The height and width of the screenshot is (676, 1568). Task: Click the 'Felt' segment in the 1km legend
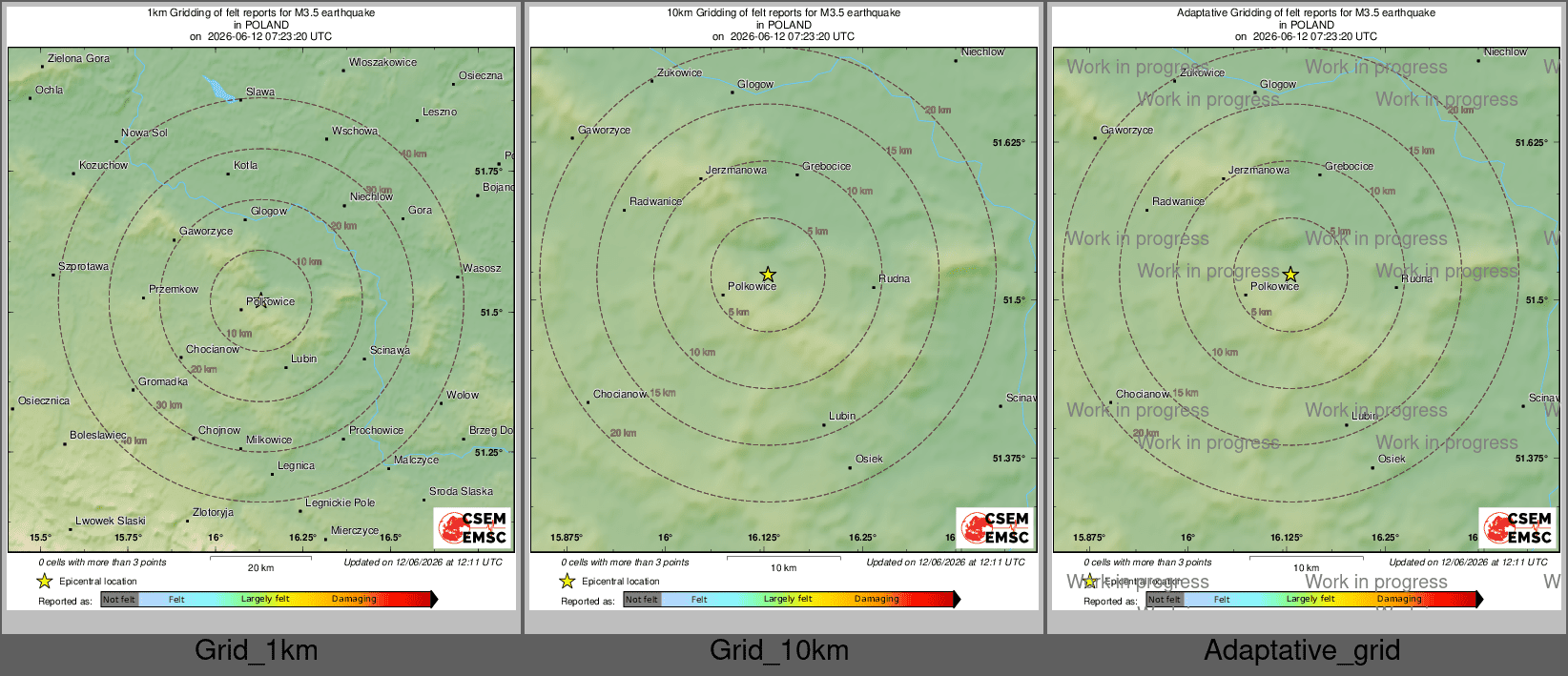[176, 599]
